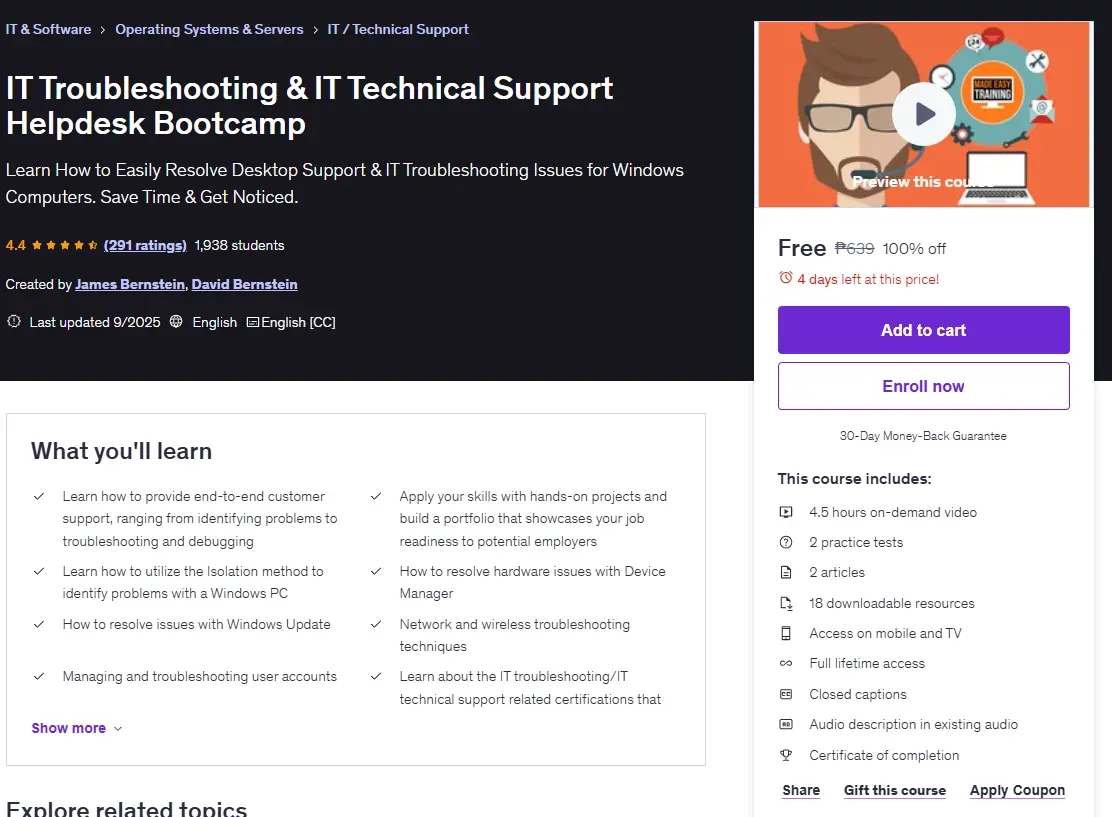Click the Share button
The width and height of the screenshot is (1112, 817).
pyautogui.click(x=801, y=790)
